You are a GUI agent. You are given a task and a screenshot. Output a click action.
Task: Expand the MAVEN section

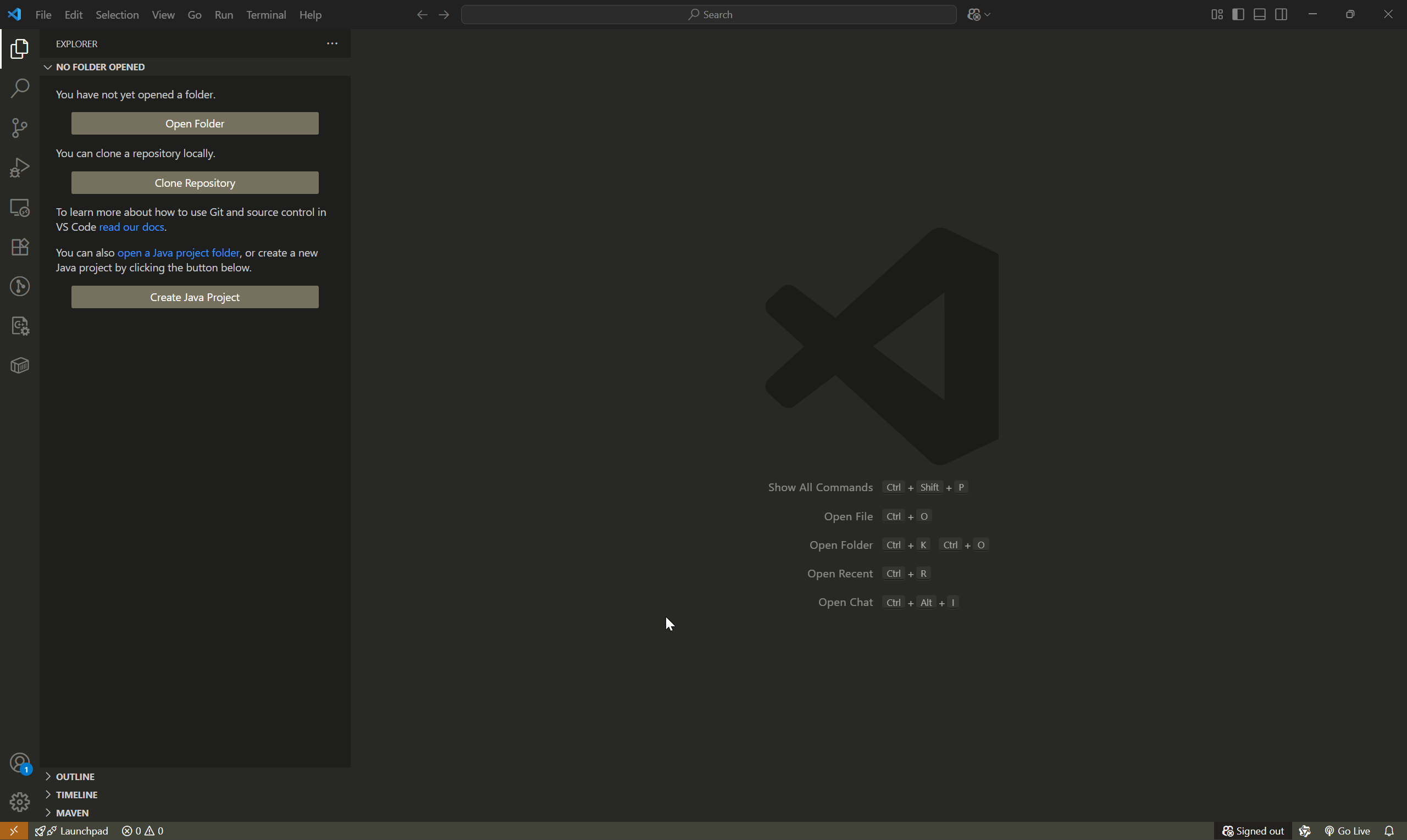click(72, 813)
